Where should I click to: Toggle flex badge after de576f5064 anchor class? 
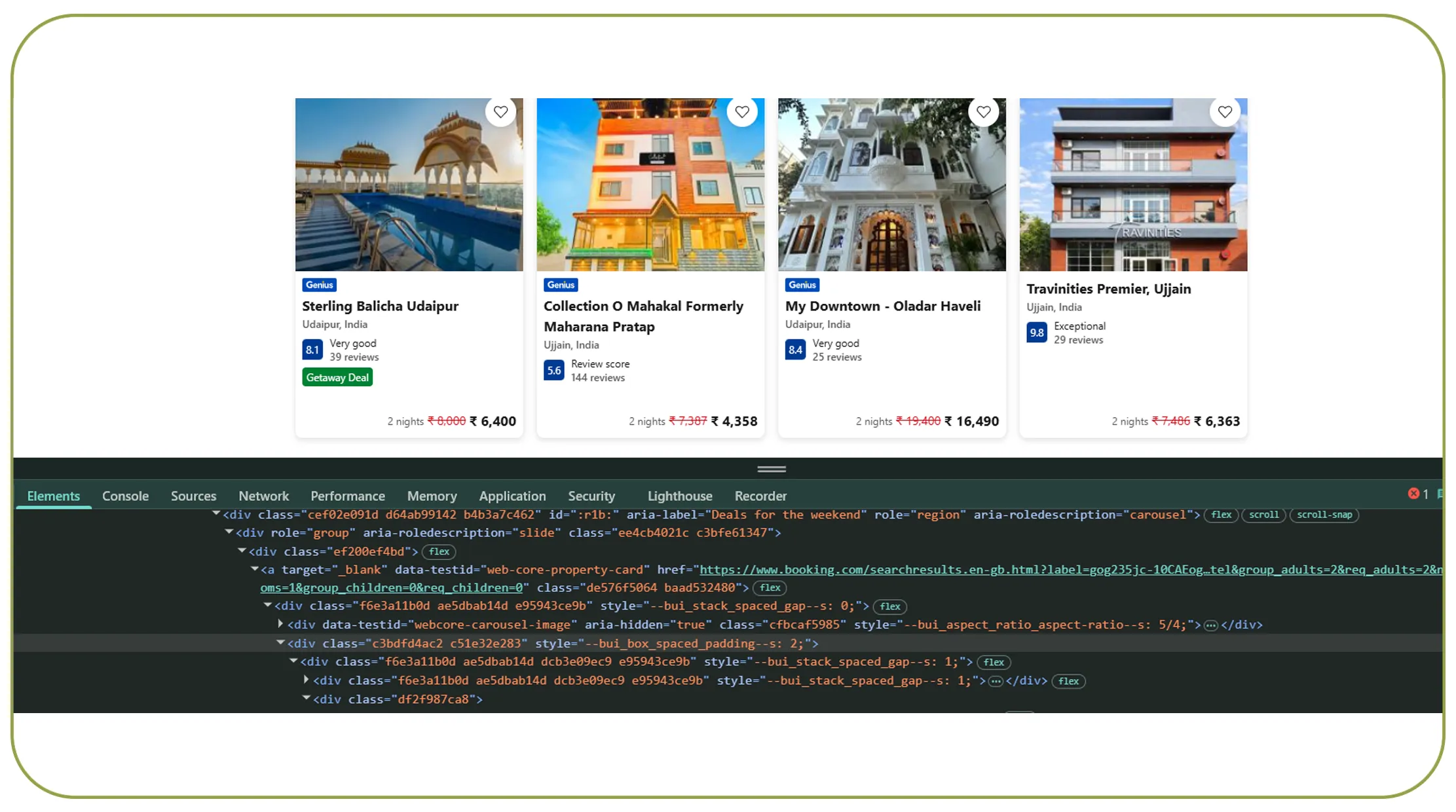click(x=770, y=588)
